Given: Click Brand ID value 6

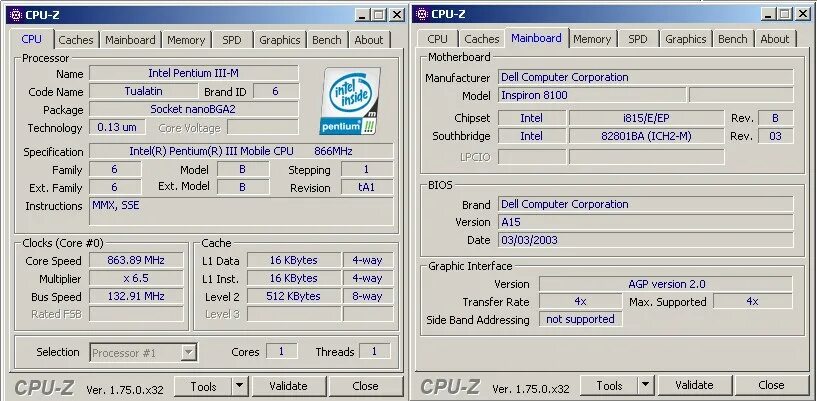Looking at the screenshot, I should pyautogui.click(x=276, y=91).
